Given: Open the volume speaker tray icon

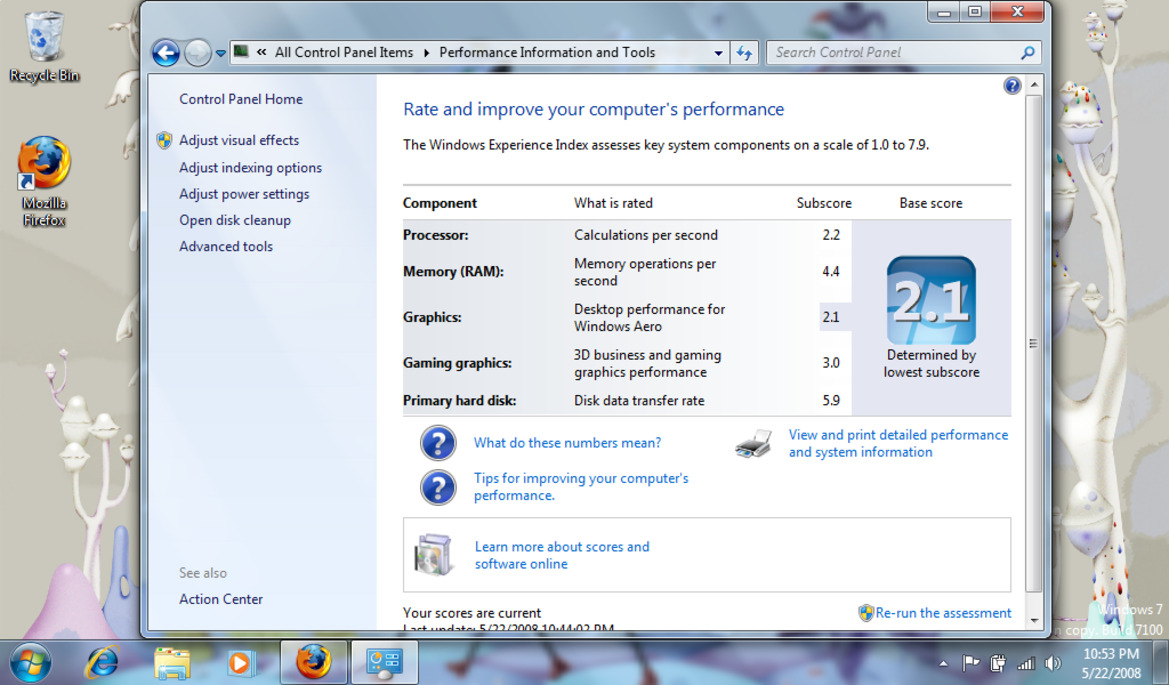Looking at the screenshot, I should [1053, 663].
